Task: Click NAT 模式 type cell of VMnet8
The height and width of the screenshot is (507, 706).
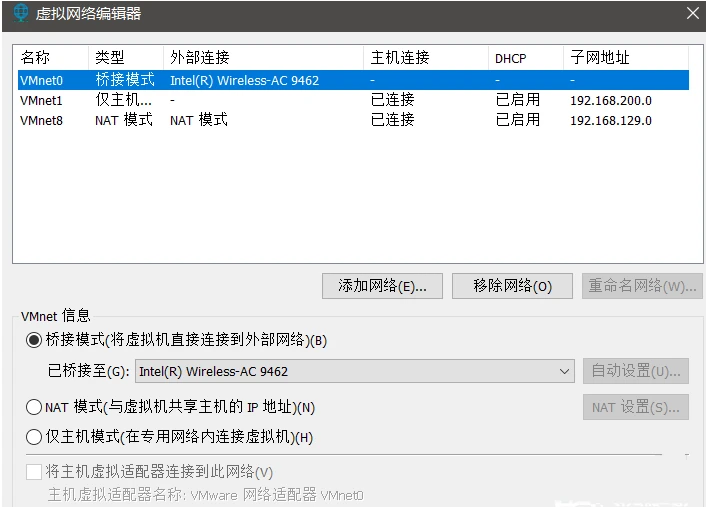Action: (124, 120)
